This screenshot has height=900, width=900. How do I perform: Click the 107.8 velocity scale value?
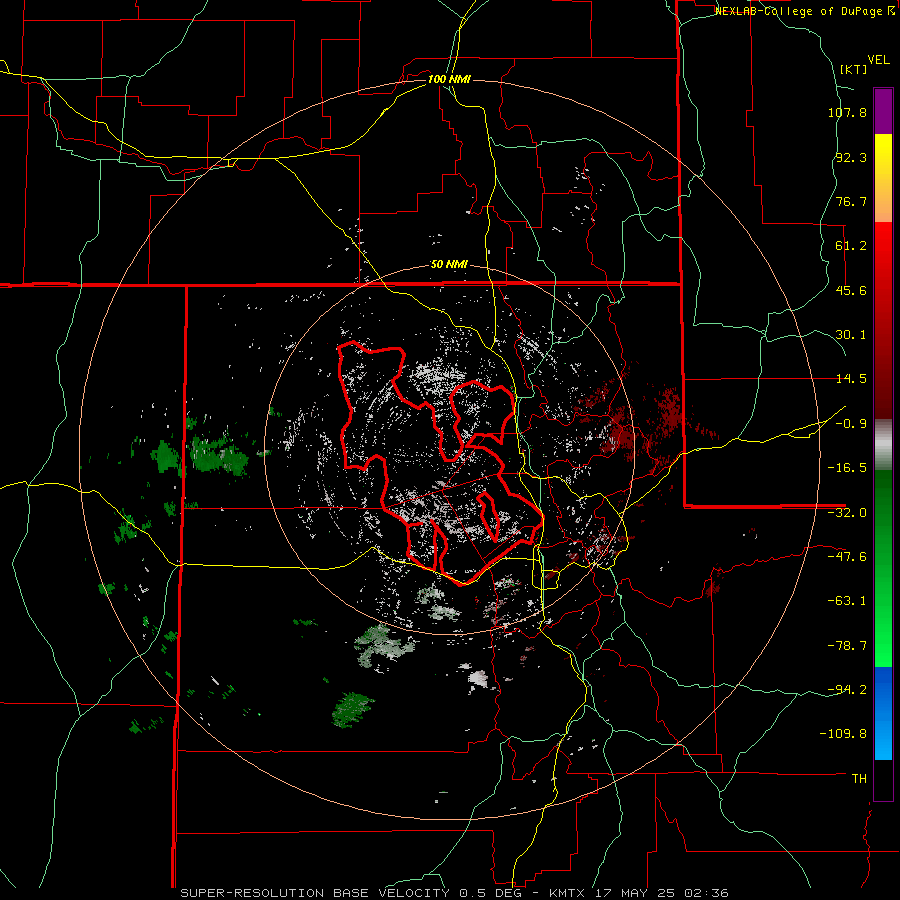click(847, 112)
